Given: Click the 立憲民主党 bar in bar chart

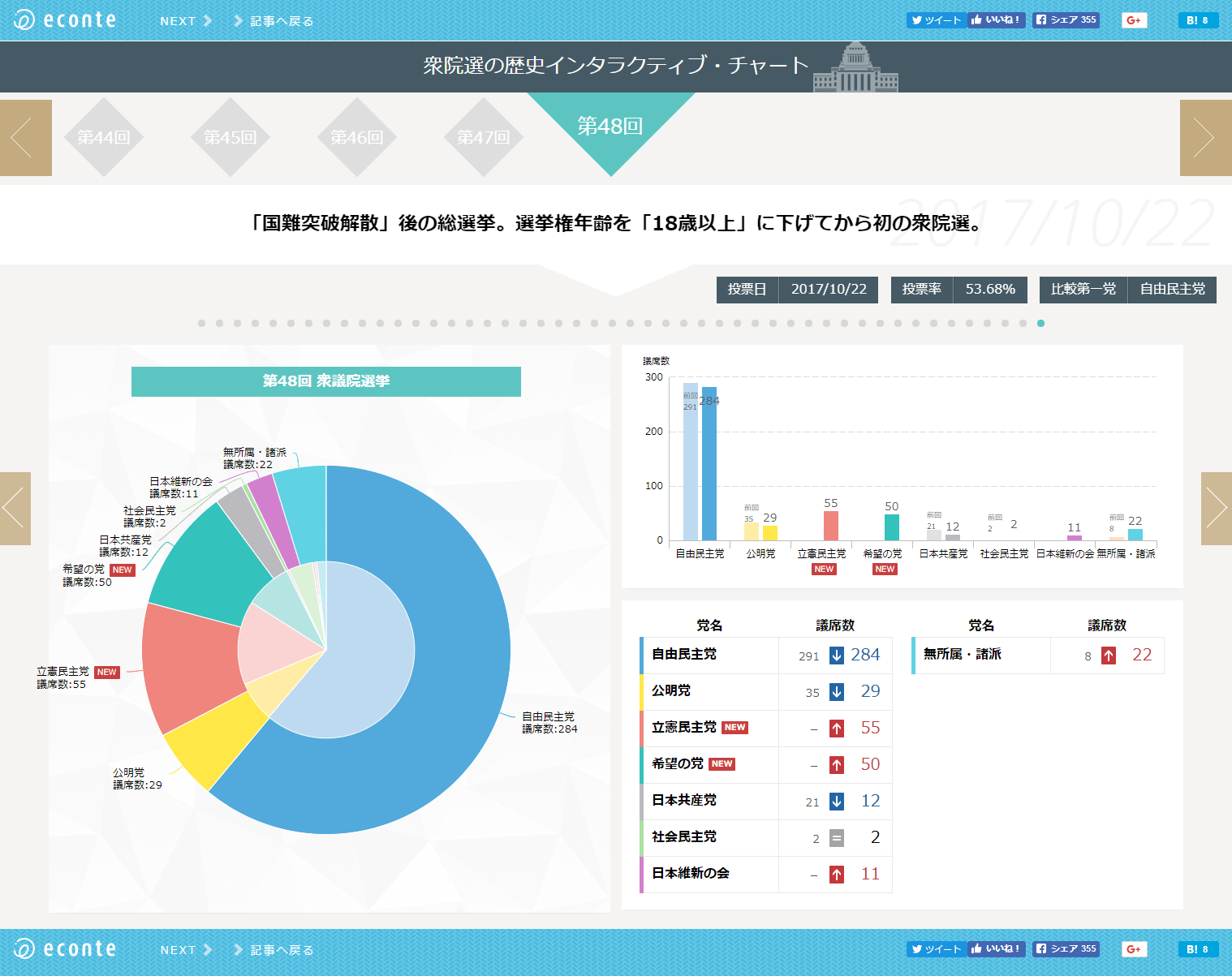Looking at the screenshot, I should (x=831, y=526).
